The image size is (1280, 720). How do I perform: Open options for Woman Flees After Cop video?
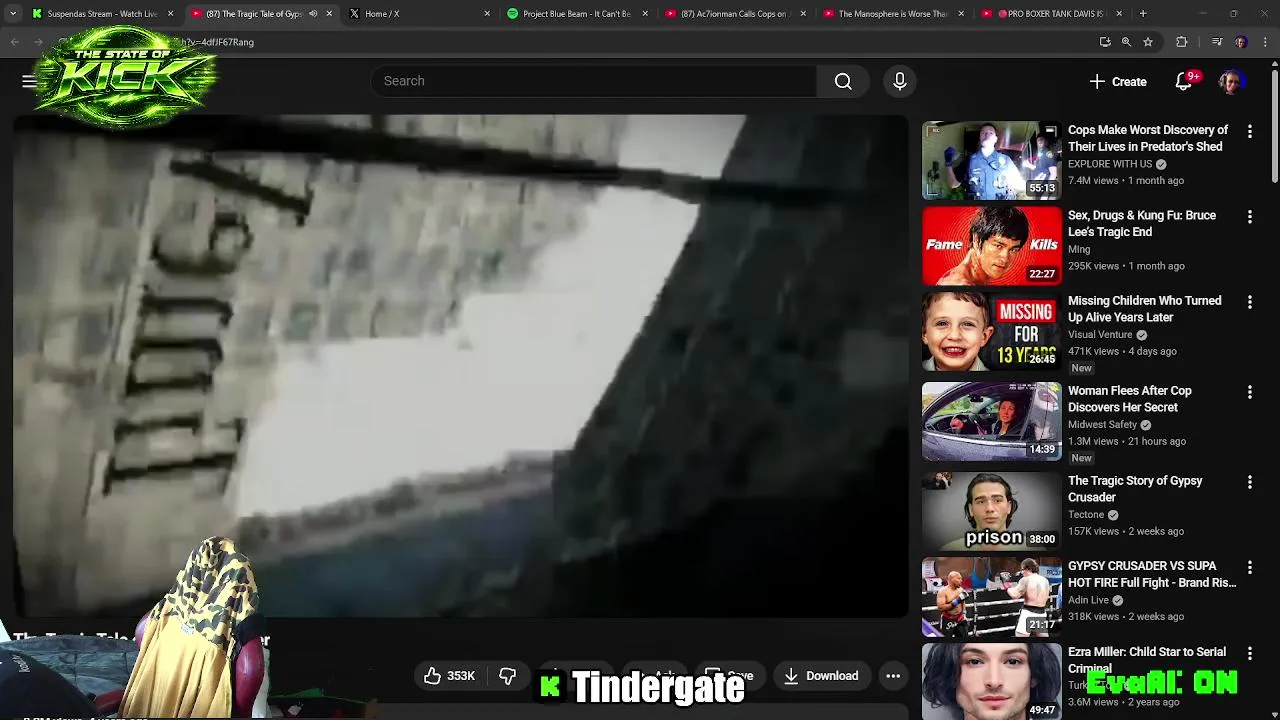click(x=1249, y=392)
